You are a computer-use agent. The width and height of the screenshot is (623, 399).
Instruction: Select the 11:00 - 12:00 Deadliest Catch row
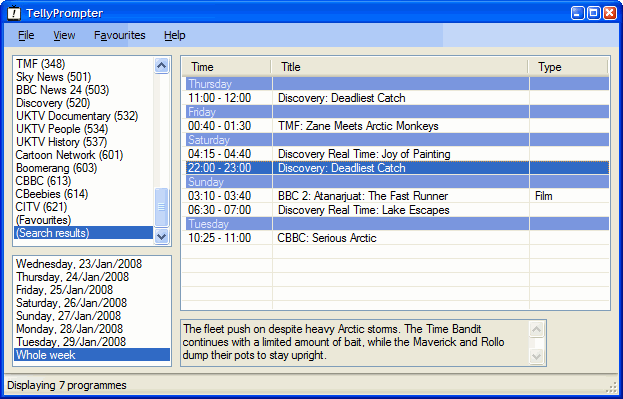pyautogui.click(x=397, y=98)
